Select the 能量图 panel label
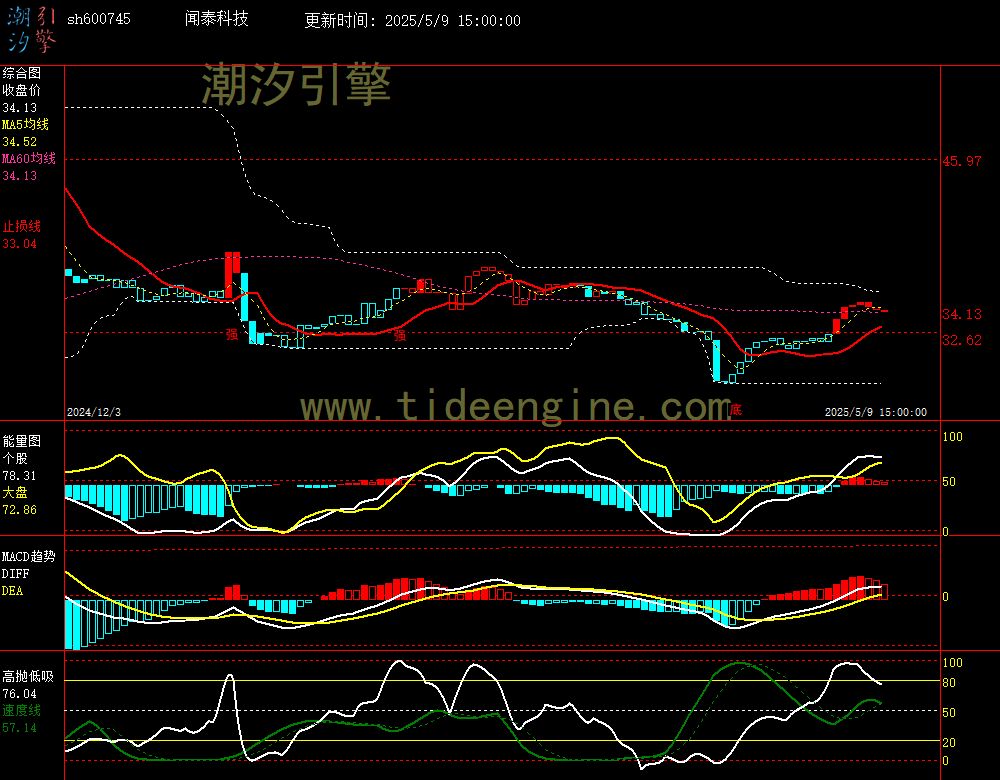The width and height of the screenshot is (1000, 780). point(21,441)
